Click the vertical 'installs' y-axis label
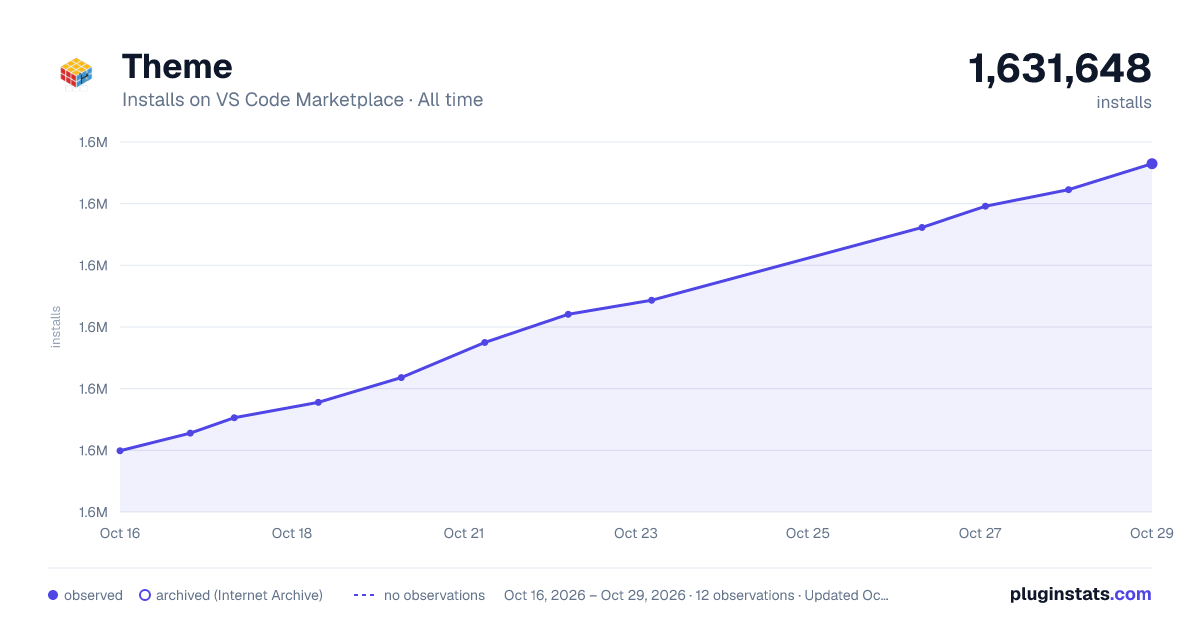This screenshot has width=1200, height=630. click(x=56, y=327)
